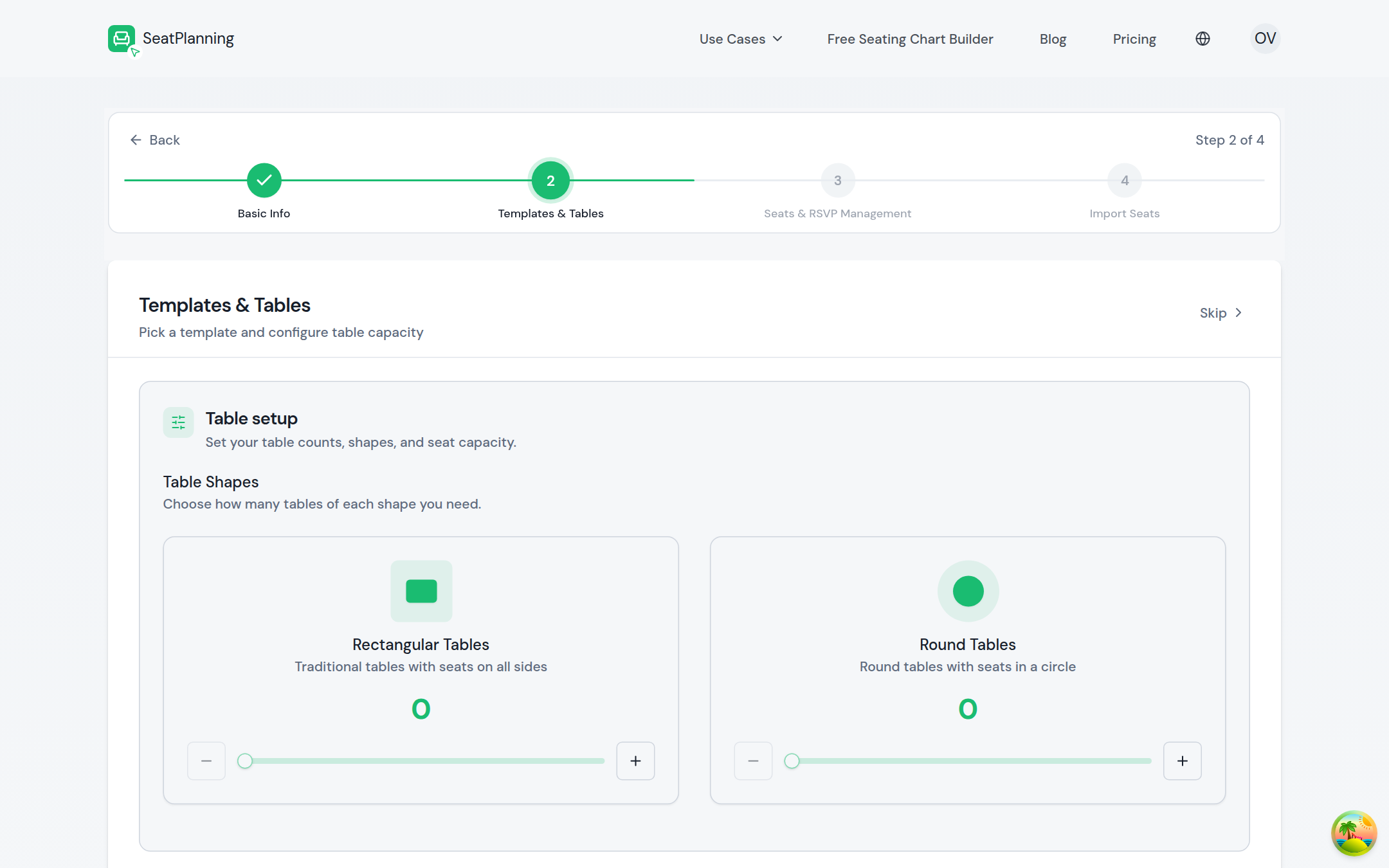The image size is (1389, 868).
Task: Click the Table setup sliders icon
Action: pos(178,422)
